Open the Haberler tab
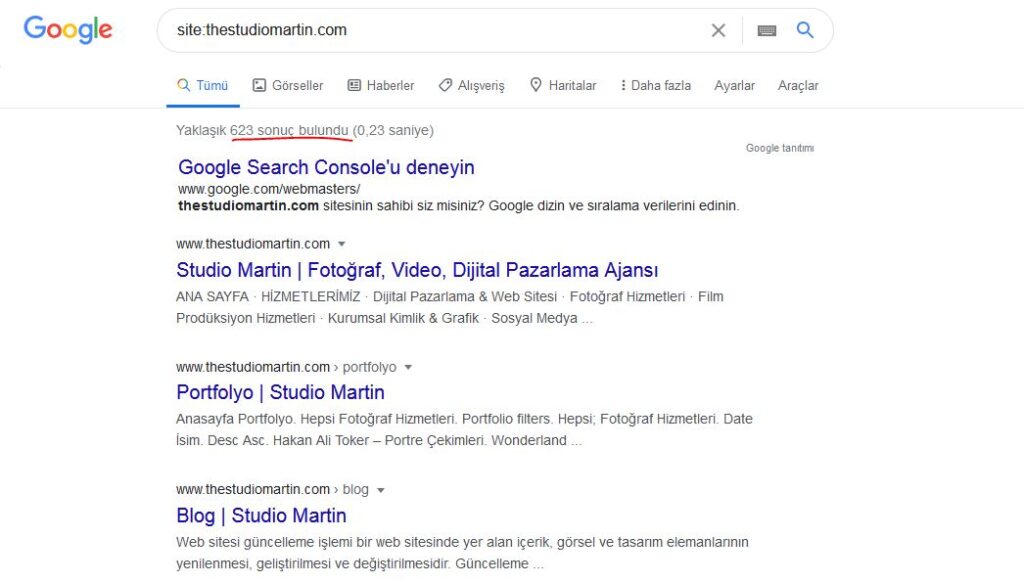The height and width of the screenshot is (583, 1024). [x=381, y=86]
